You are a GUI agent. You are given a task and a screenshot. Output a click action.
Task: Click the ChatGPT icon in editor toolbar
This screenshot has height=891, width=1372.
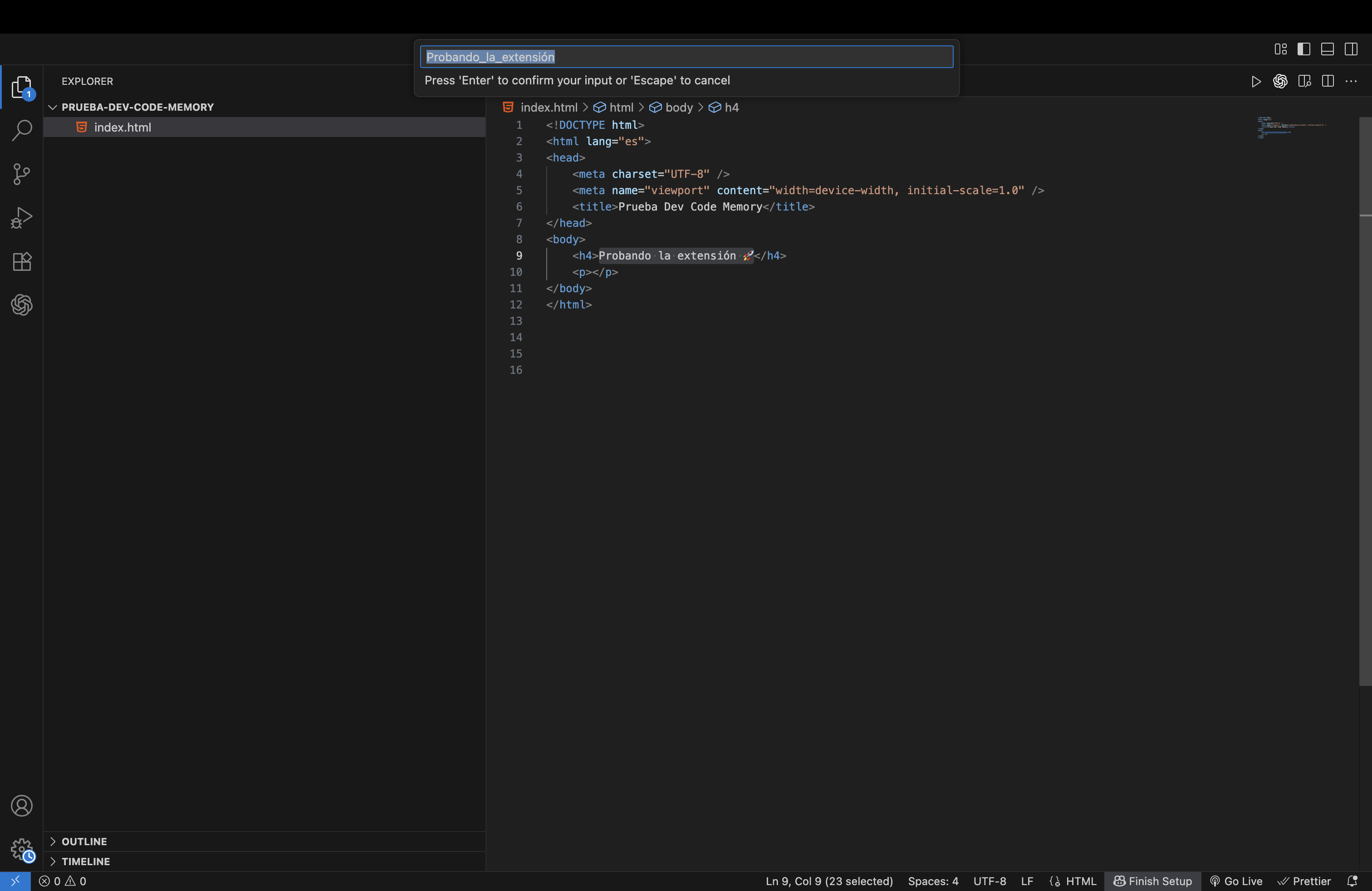(1280, 81)
